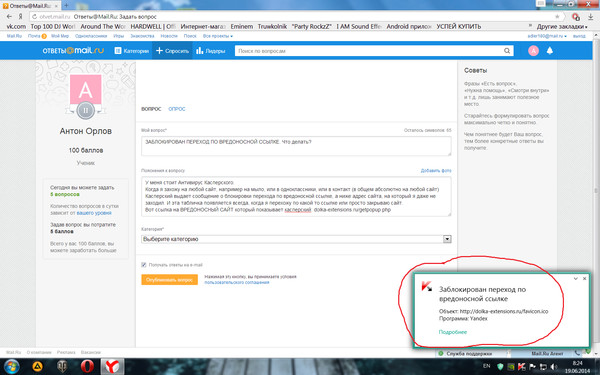
Task: Click the user name Антон Орлов
Action: (86, 131)
